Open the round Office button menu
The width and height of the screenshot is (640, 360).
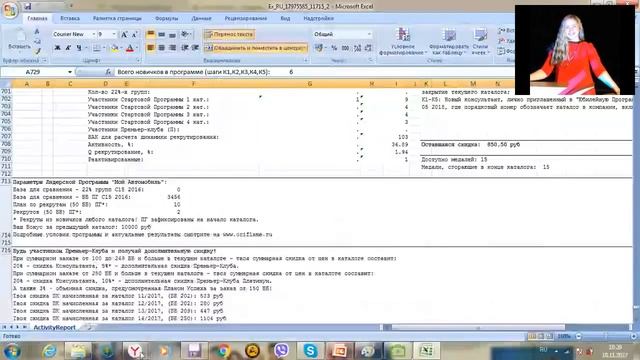[x=10, y=11]
